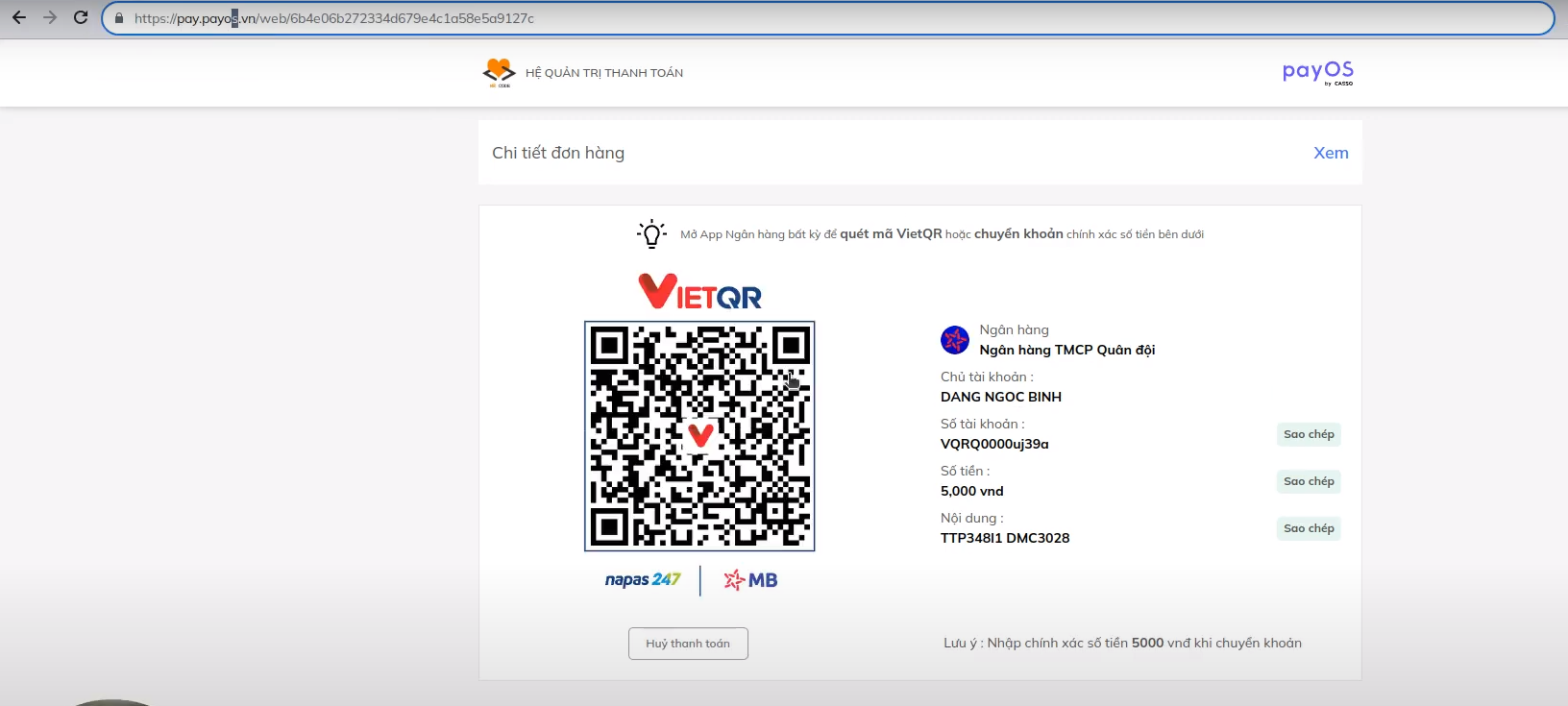This screenshot has width=1568, height=706.
Task: Expand the Chi tiết đơn hàng section
Action: point(558,153)
